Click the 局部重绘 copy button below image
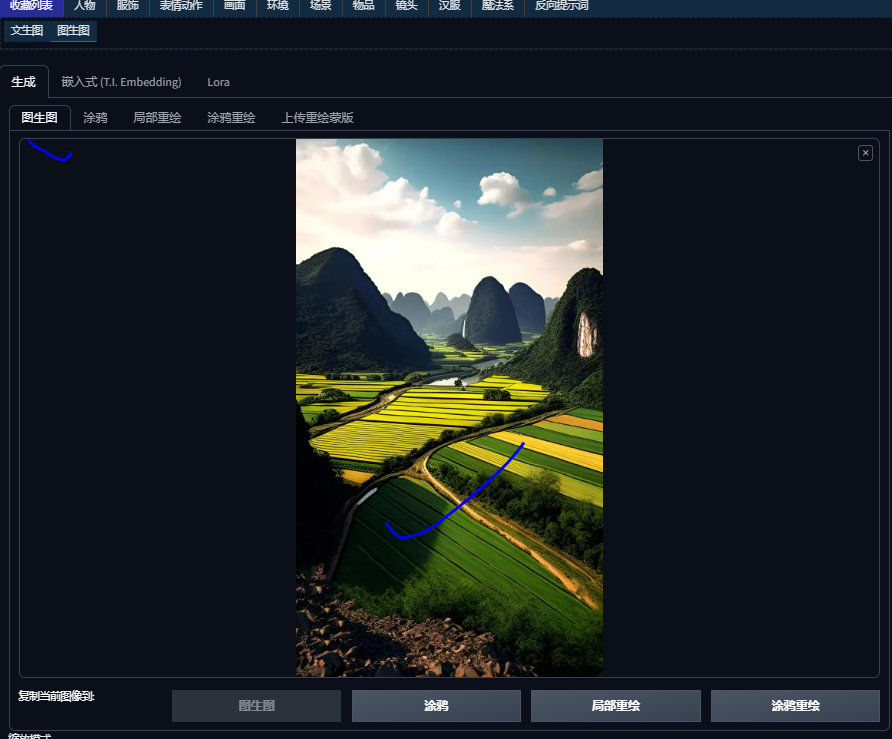The height and width of the screenshot is (739, 892). [615, 706]
